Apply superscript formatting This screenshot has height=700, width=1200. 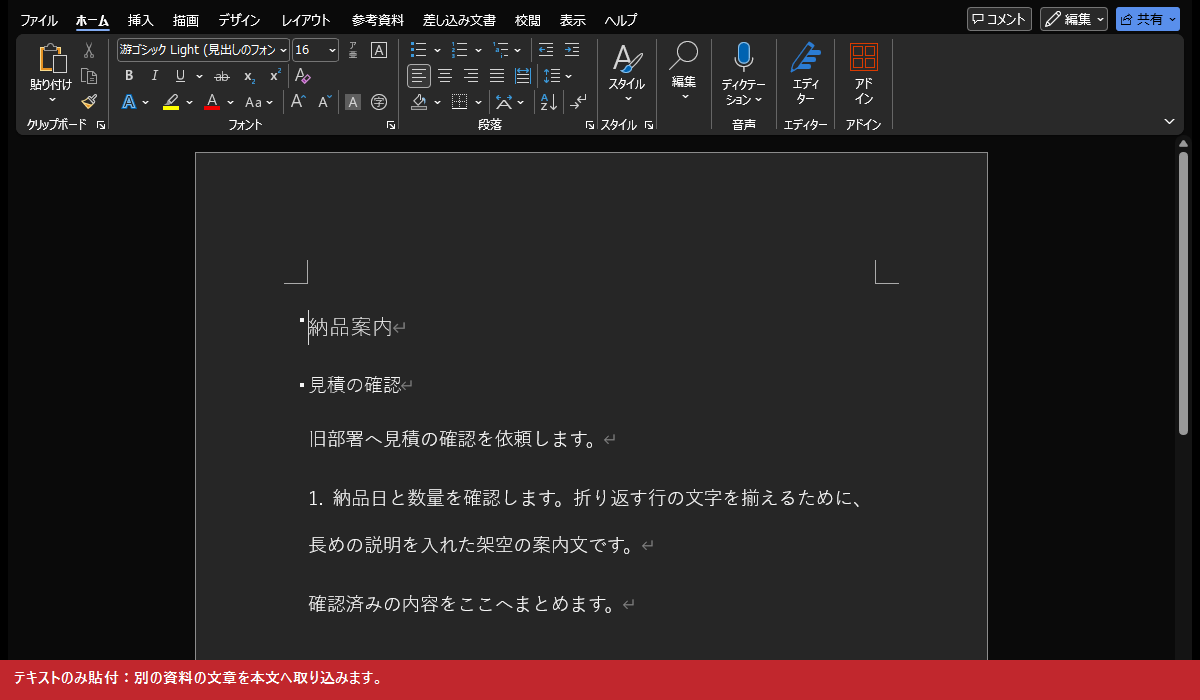275,76
